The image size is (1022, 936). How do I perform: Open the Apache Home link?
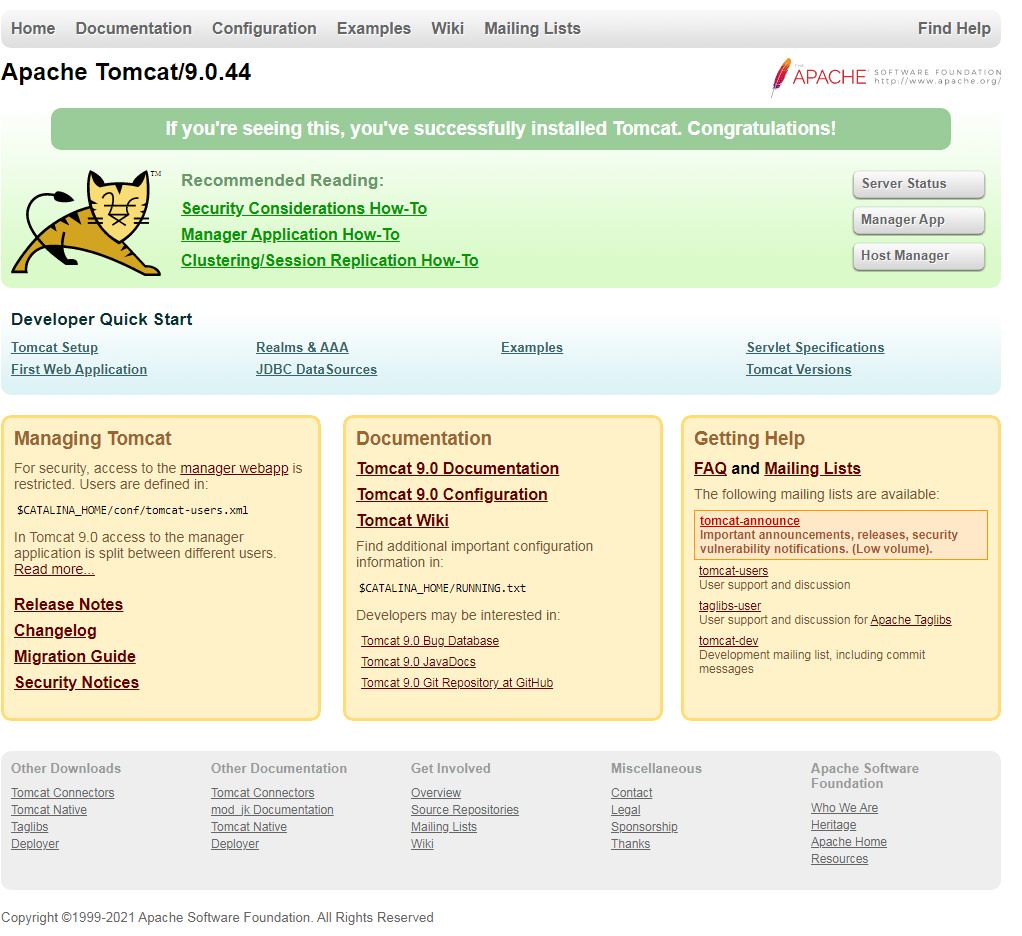849,841
